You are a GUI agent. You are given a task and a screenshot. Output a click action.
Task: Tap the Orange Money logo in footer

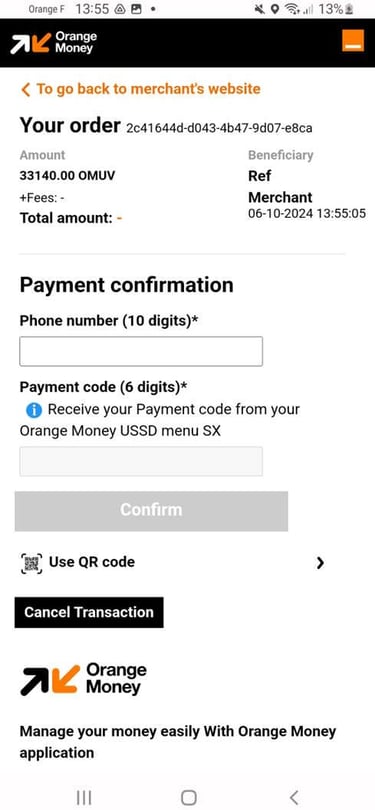coord(83,679)
